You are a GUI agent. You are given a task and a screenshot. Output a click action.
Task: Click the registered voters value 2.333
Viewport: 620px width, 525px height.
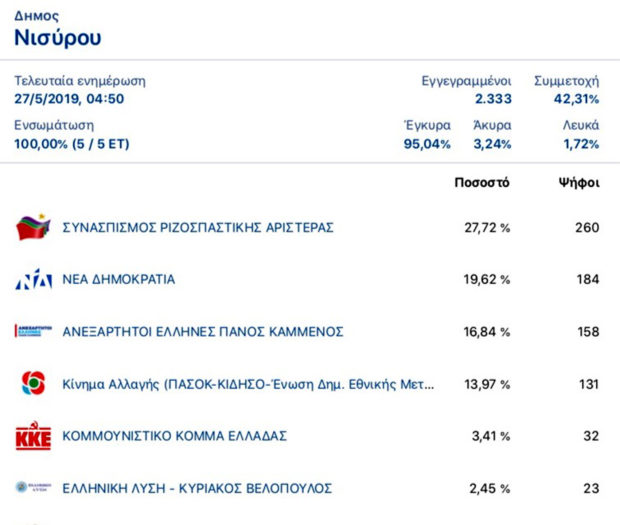click(x=493, y=98)
